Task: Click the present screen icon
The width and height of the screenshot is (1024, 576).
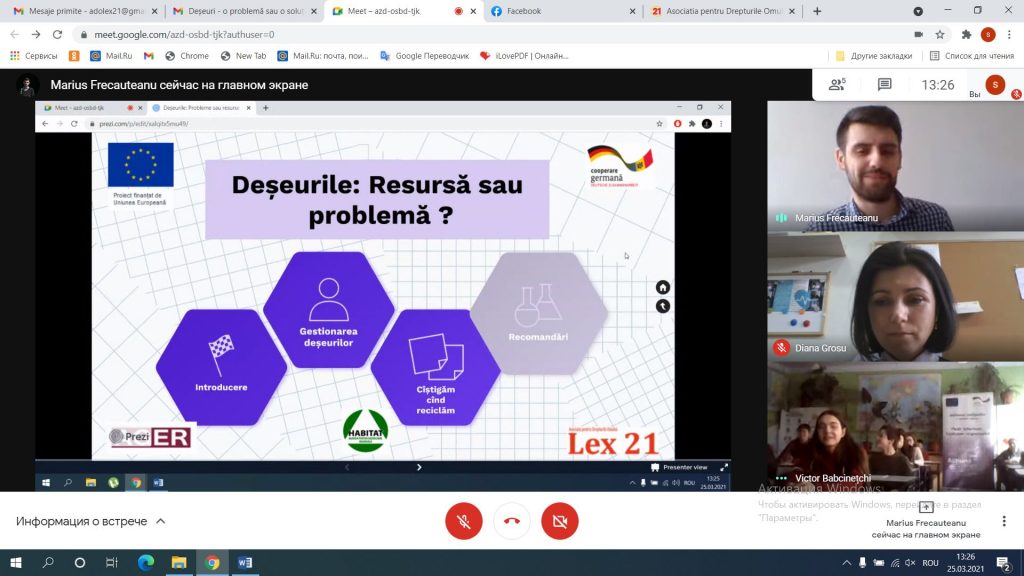Action: click(x=926, y=508)
